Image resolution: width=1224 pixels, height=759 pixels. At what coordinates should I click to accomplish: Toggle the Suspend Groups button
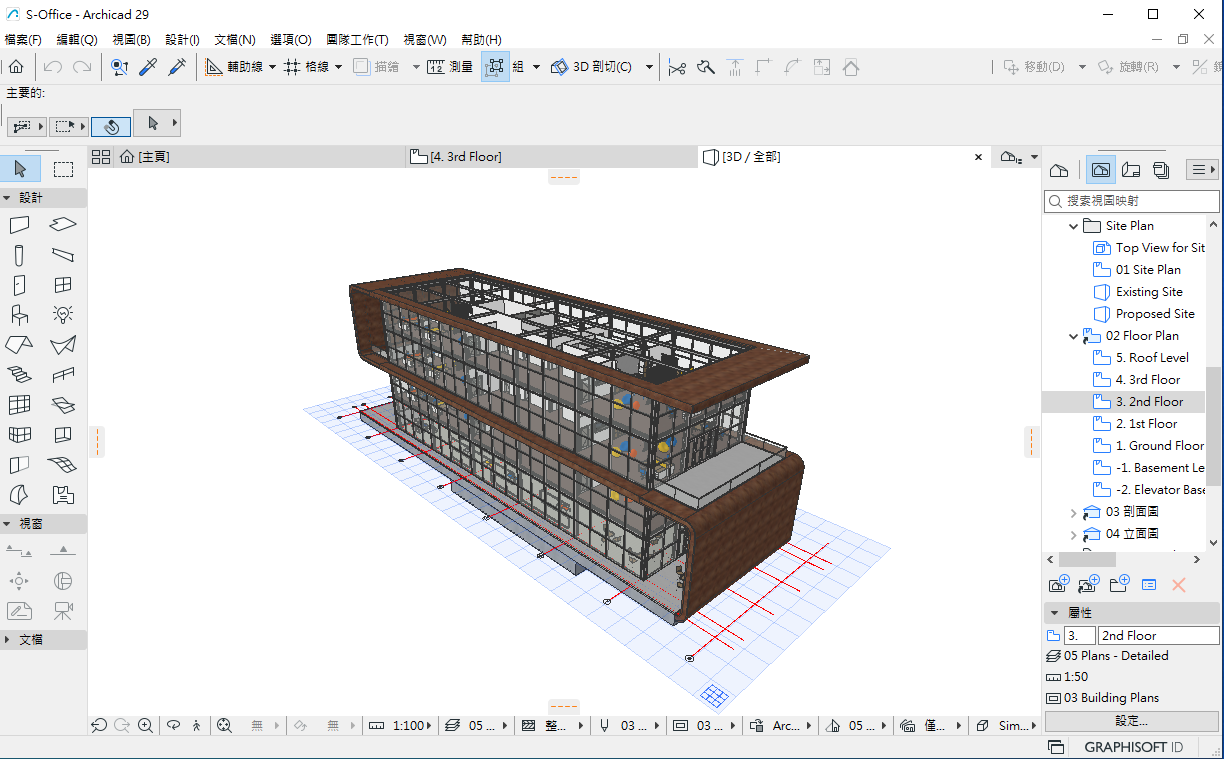click(495, 67)
